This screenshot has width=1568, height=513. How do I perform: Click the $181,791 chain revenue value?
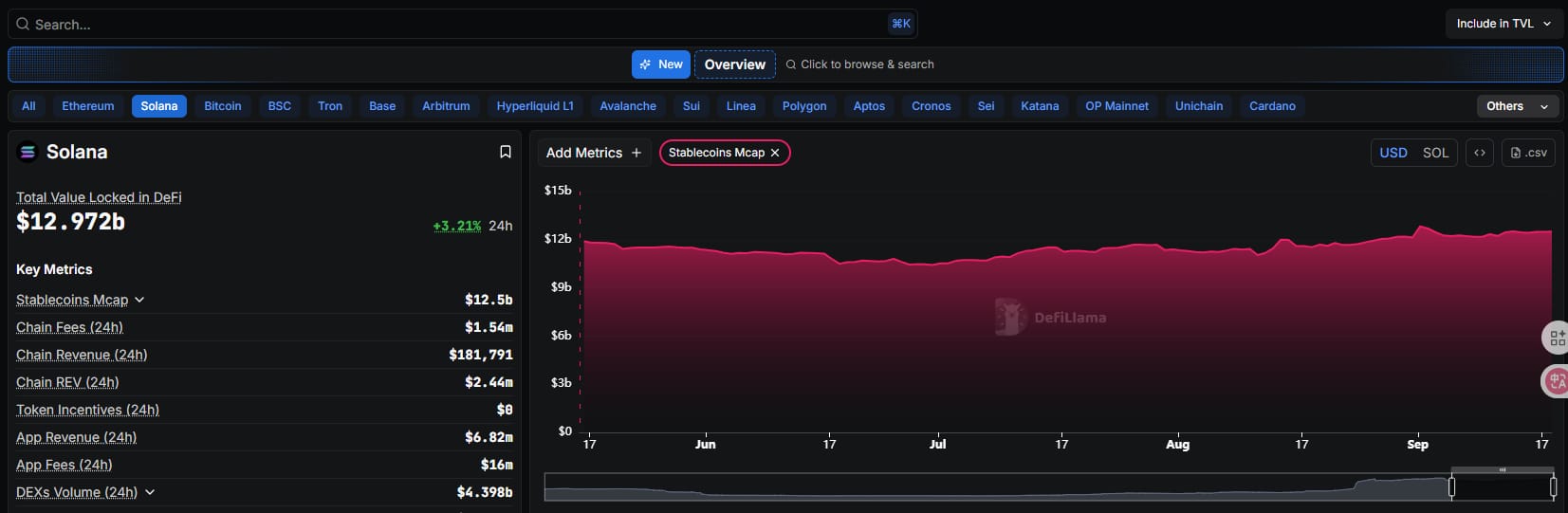[481, 355]
